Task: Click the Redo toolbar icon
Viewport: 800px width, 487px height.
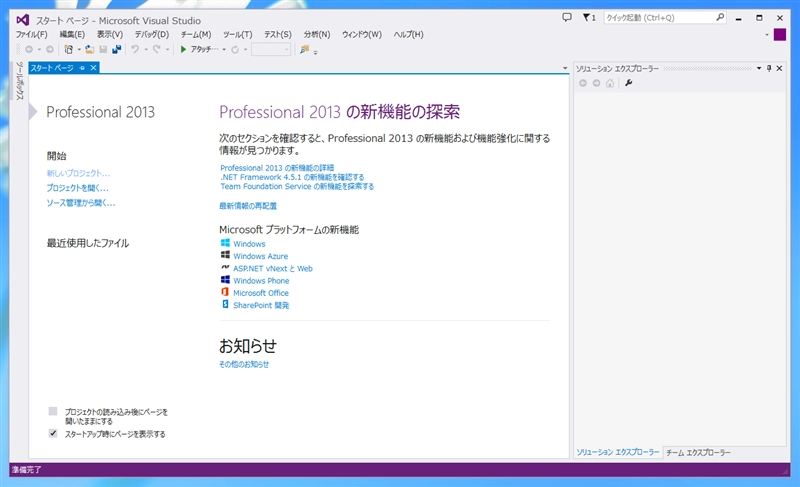Action: tap(157, 49)
